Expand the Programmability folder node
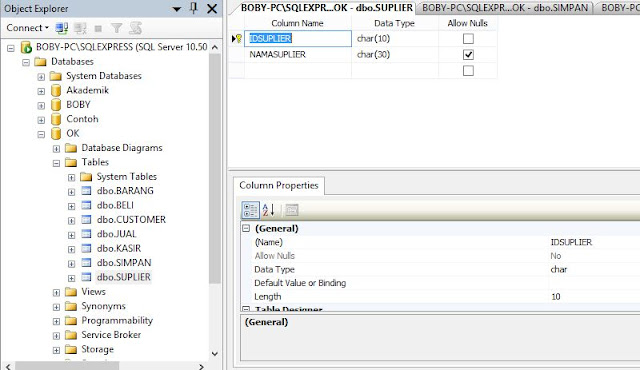Screen dimensions: 640x370 pyautogui.click(x=56, y=321)
